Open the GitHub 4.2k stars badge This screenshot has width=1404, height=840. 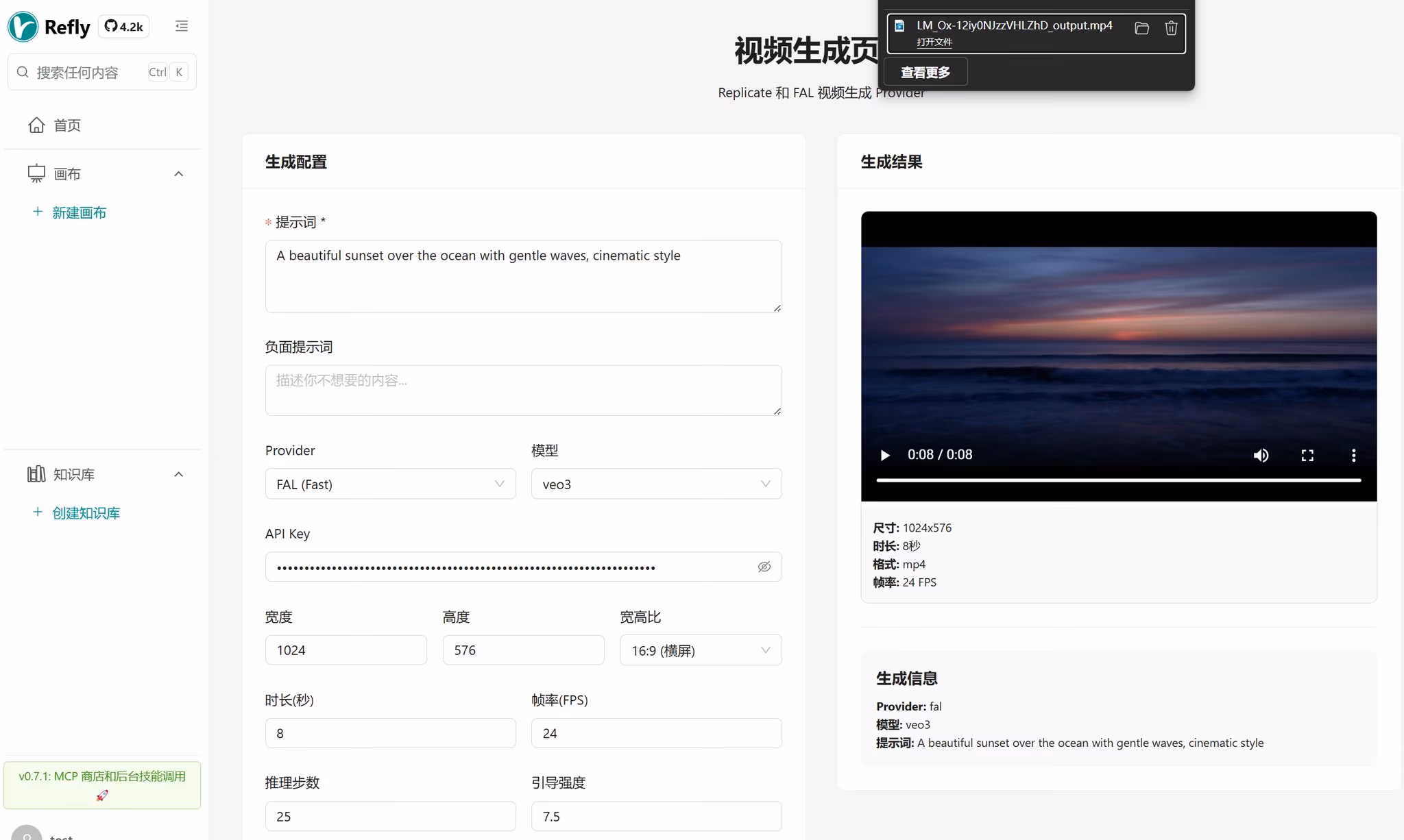tap(123, 27)
